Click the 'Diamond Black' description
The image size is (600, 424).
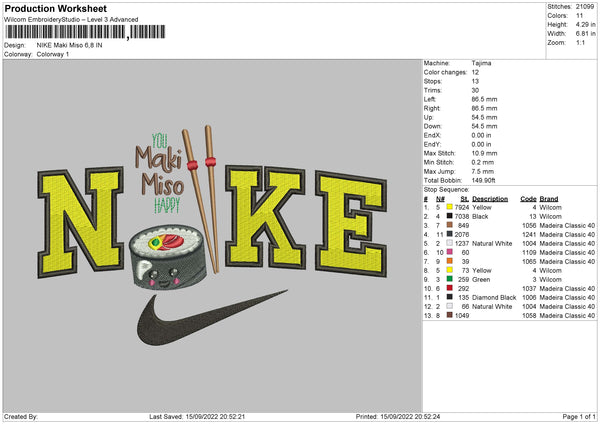(494, 297)
